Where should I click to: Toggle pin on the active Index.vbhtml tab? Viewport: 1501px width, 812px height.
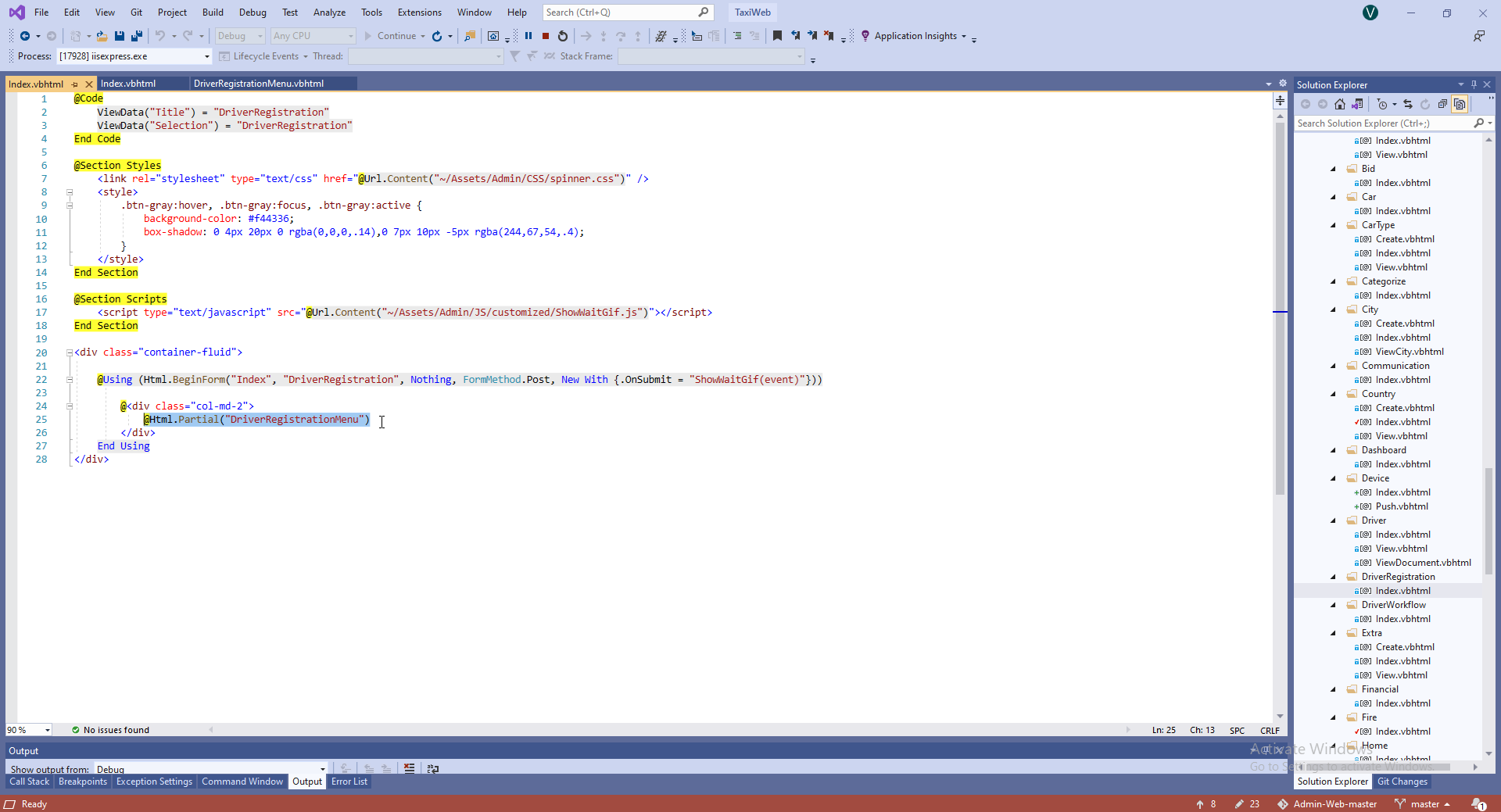click(75, 84)
